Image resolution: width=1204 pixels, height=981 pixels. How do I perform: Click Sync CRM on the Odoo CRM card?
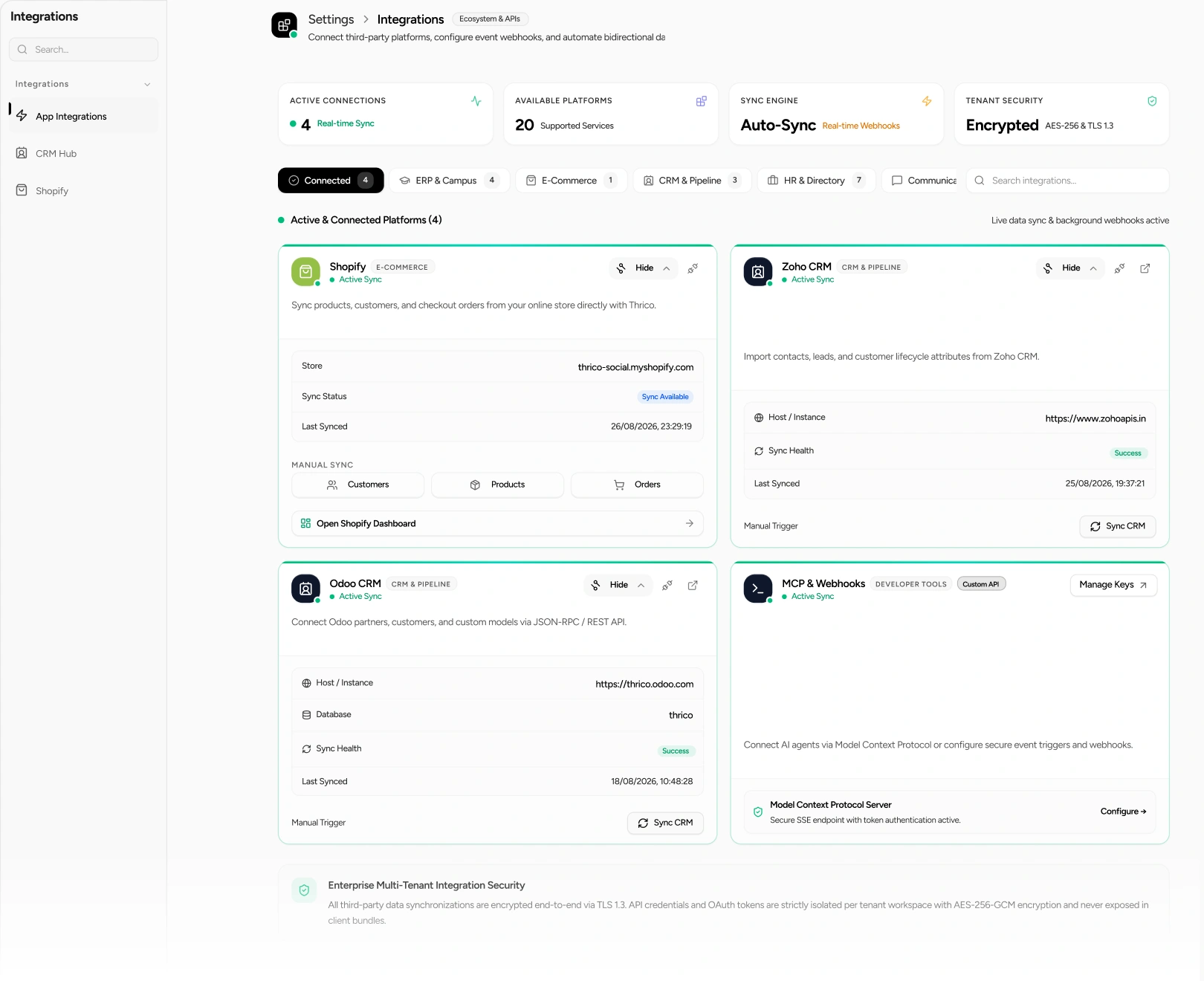point(666,823)
